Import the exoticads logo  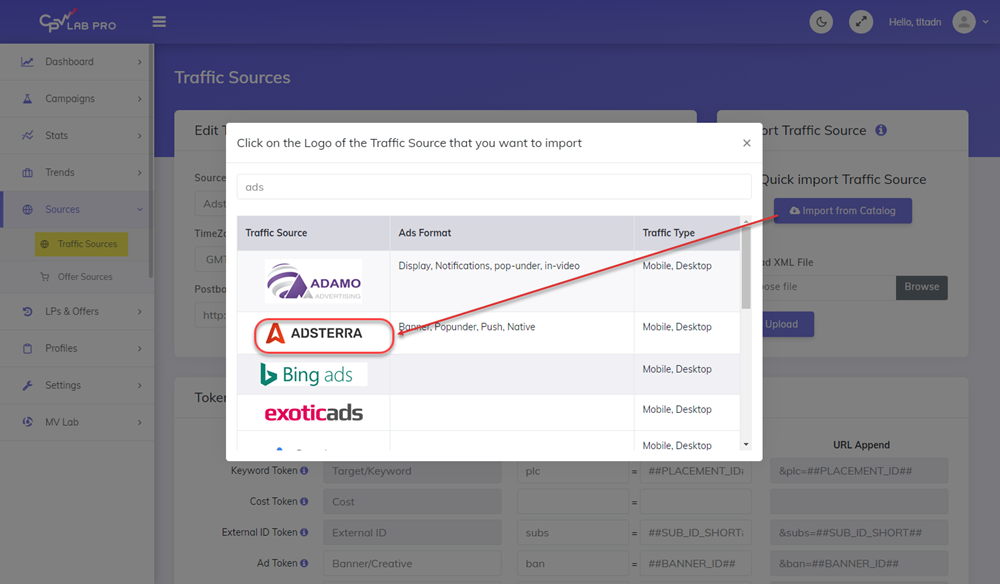click(313, 413)
